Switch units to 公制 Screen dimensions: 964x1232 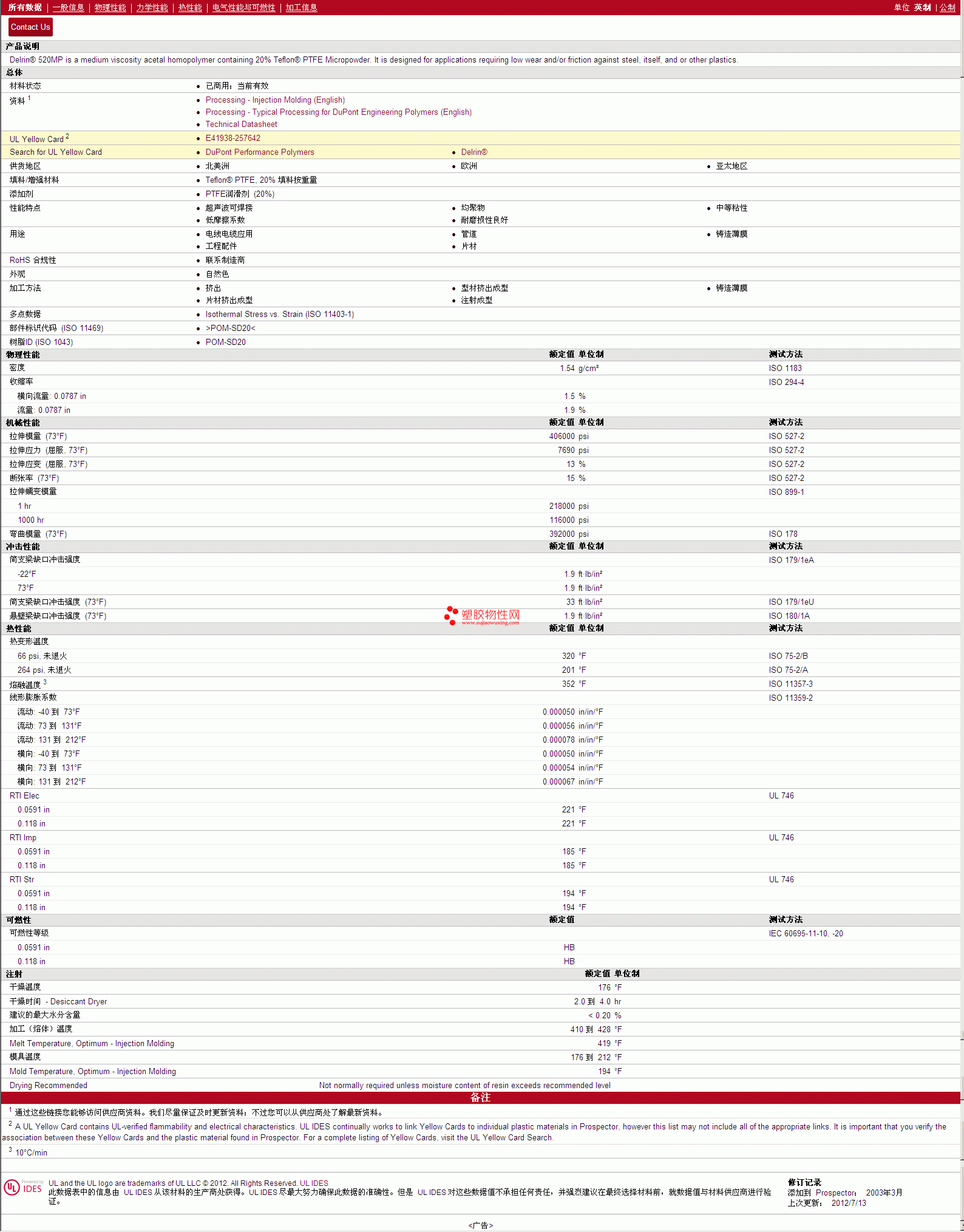click(x=948, y=7)
